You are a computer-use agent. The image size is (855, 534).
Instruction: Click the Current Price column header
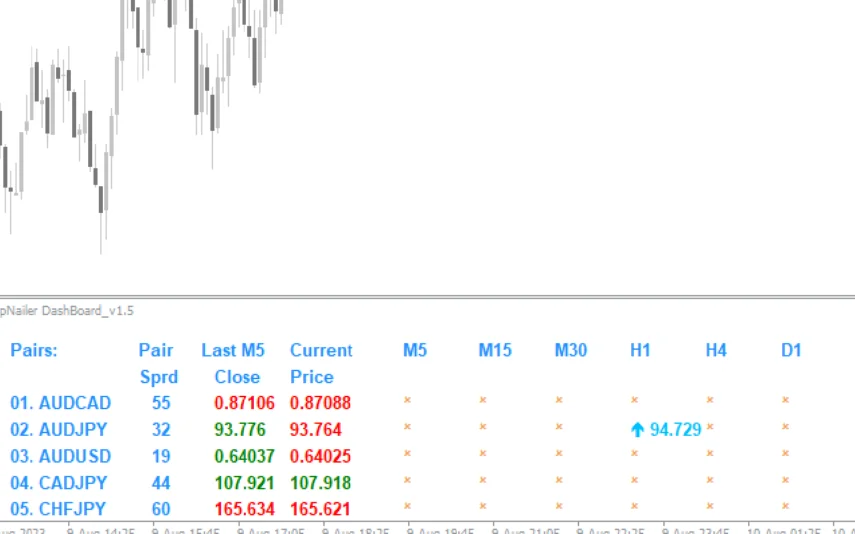point(321,363)
